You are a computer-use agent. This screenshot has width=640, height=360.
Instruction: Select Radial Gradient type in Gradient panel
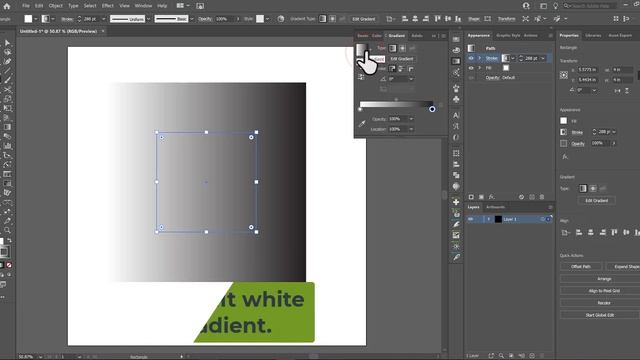click(402, 48)
